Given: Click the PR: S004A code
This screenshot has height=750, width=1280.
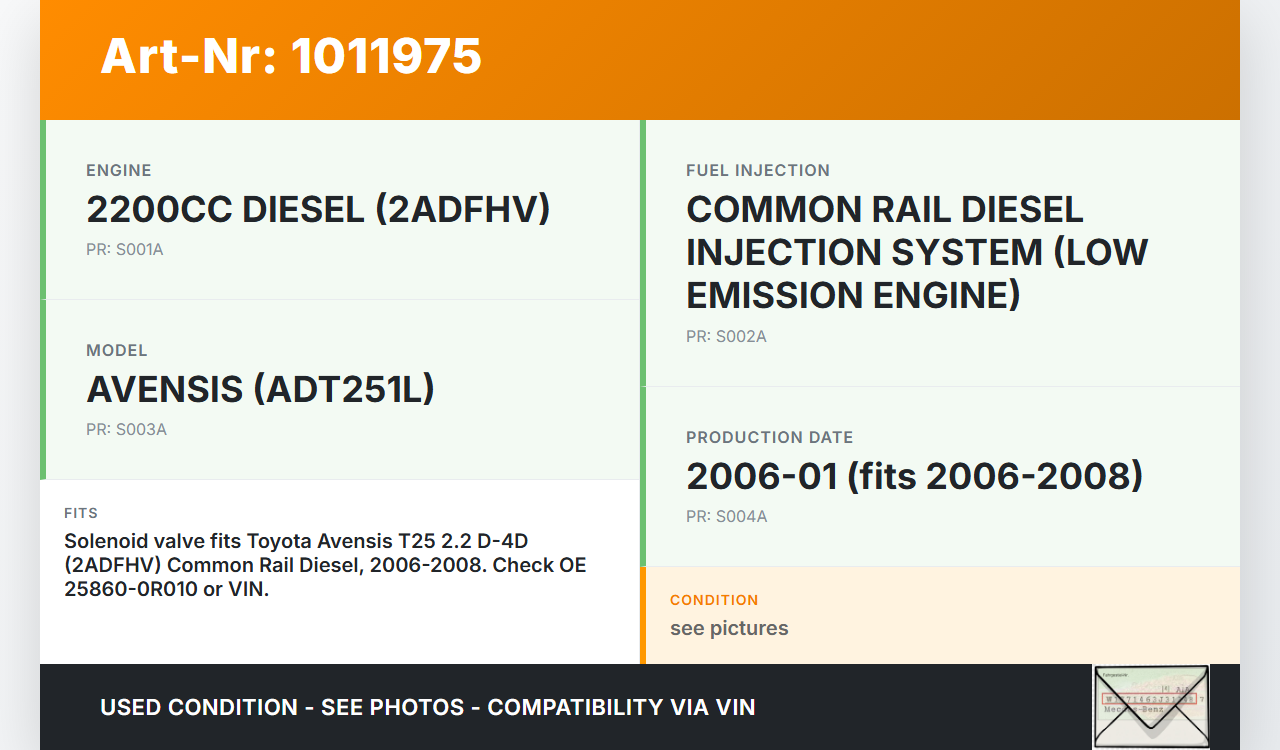Looking at the screenshot, I should pyautogui.click(x=726, y=517).
